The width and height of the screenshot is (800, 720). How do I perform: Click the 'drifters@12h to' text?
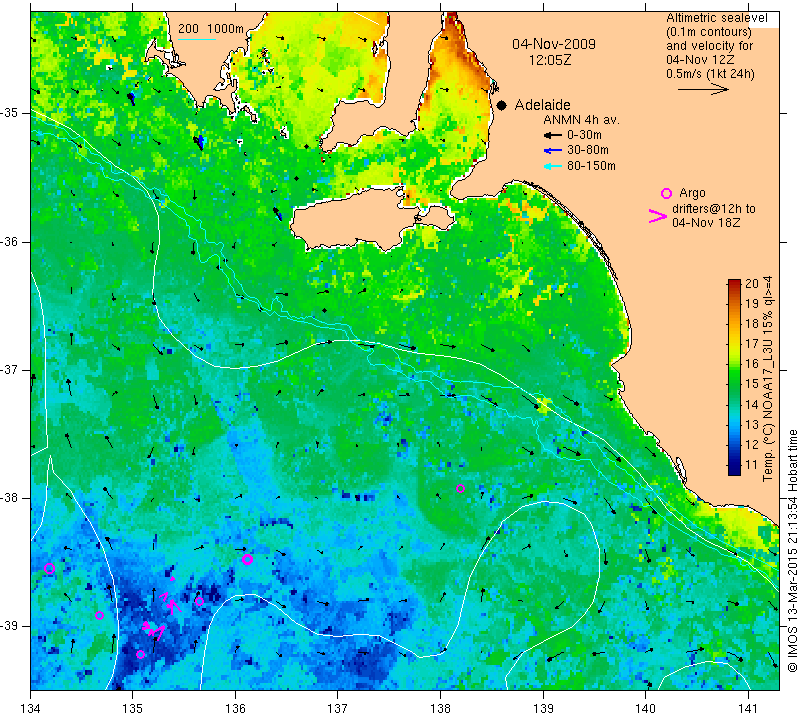point(714,209)
